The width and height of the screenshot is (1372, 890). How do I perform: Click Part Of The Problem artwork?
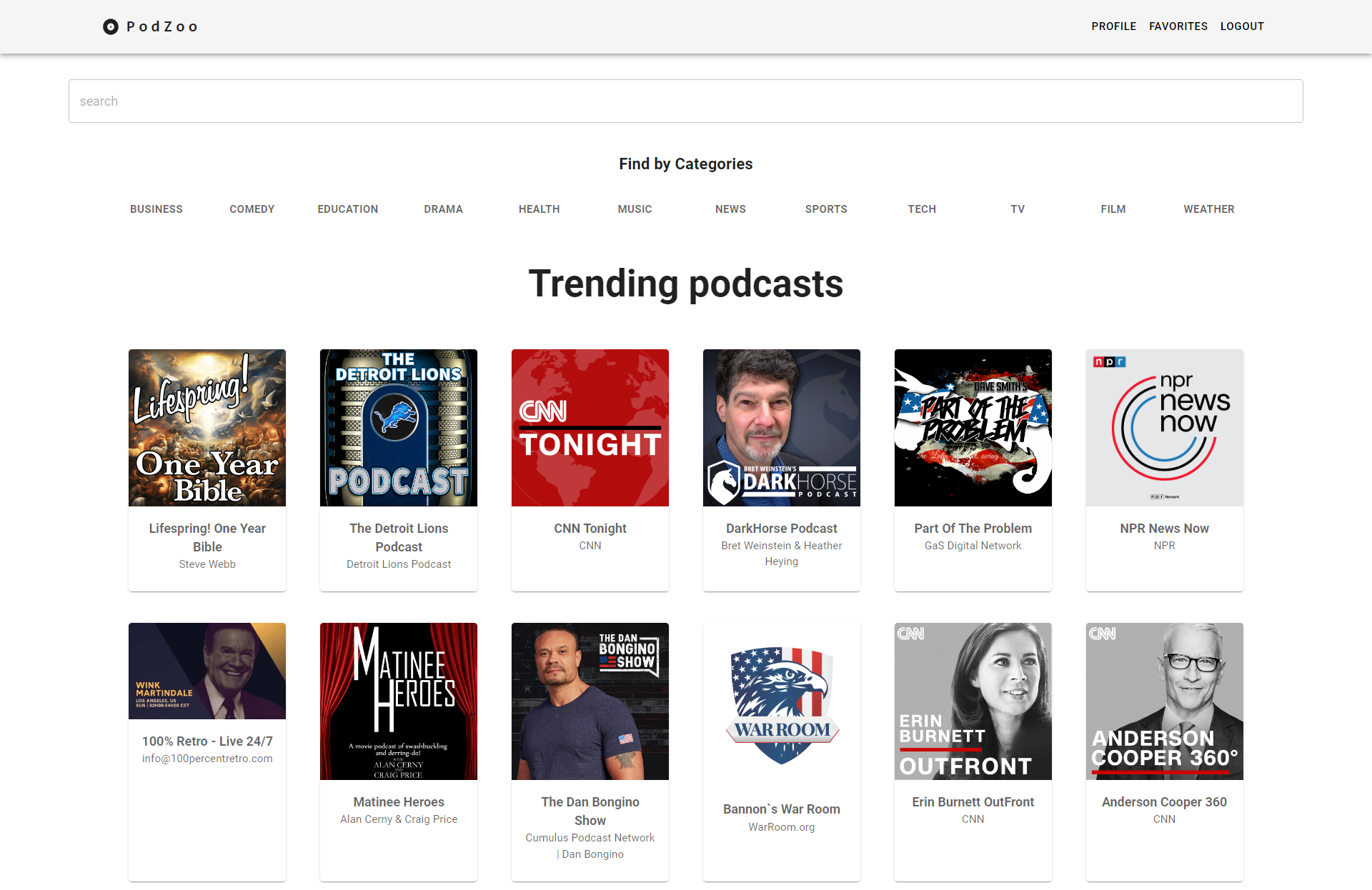tap(973, 428)
